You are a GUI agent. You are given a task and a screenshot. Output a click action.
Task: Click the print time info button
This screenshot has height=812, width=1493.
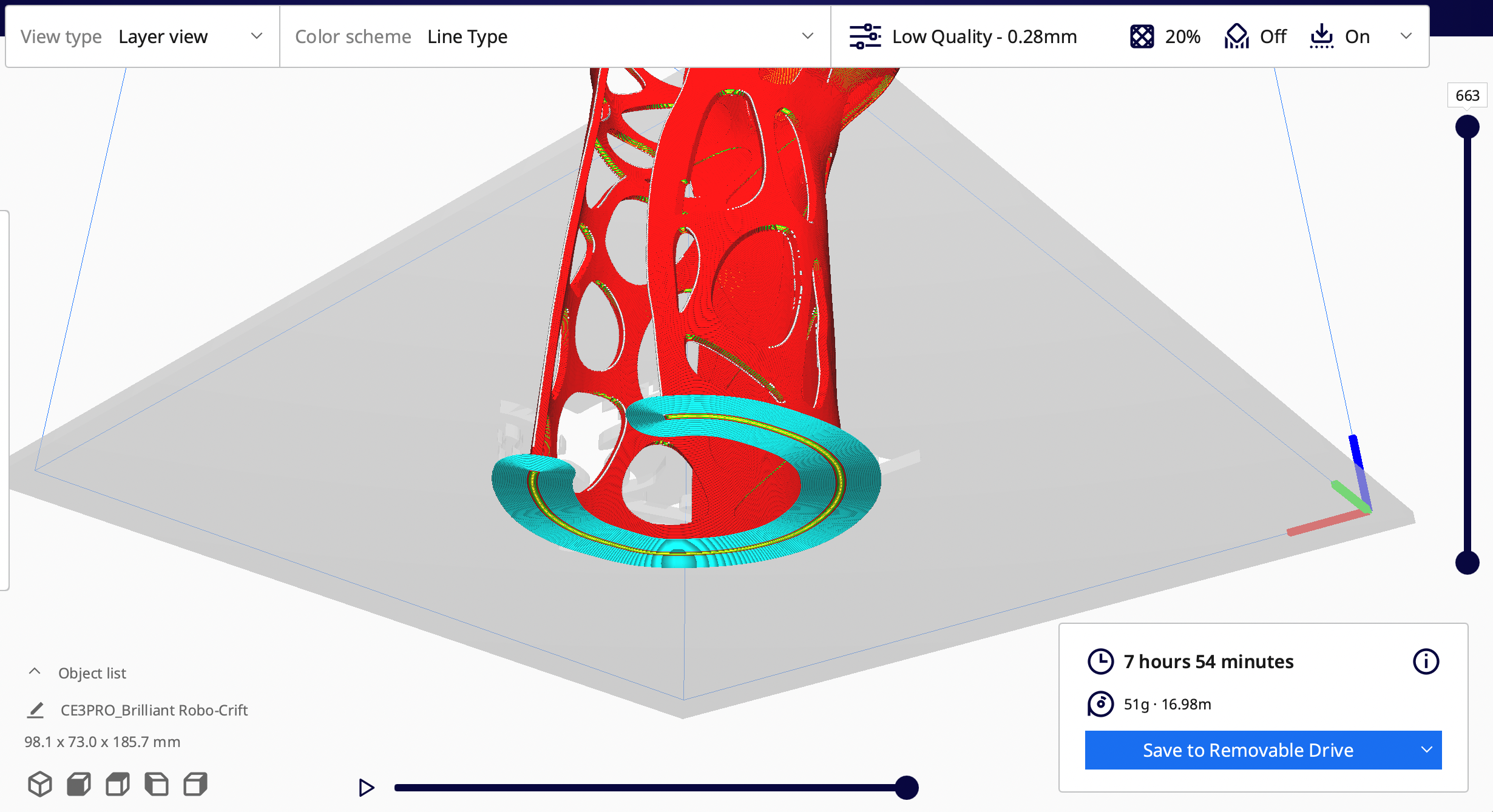(x=1427, y=661)
